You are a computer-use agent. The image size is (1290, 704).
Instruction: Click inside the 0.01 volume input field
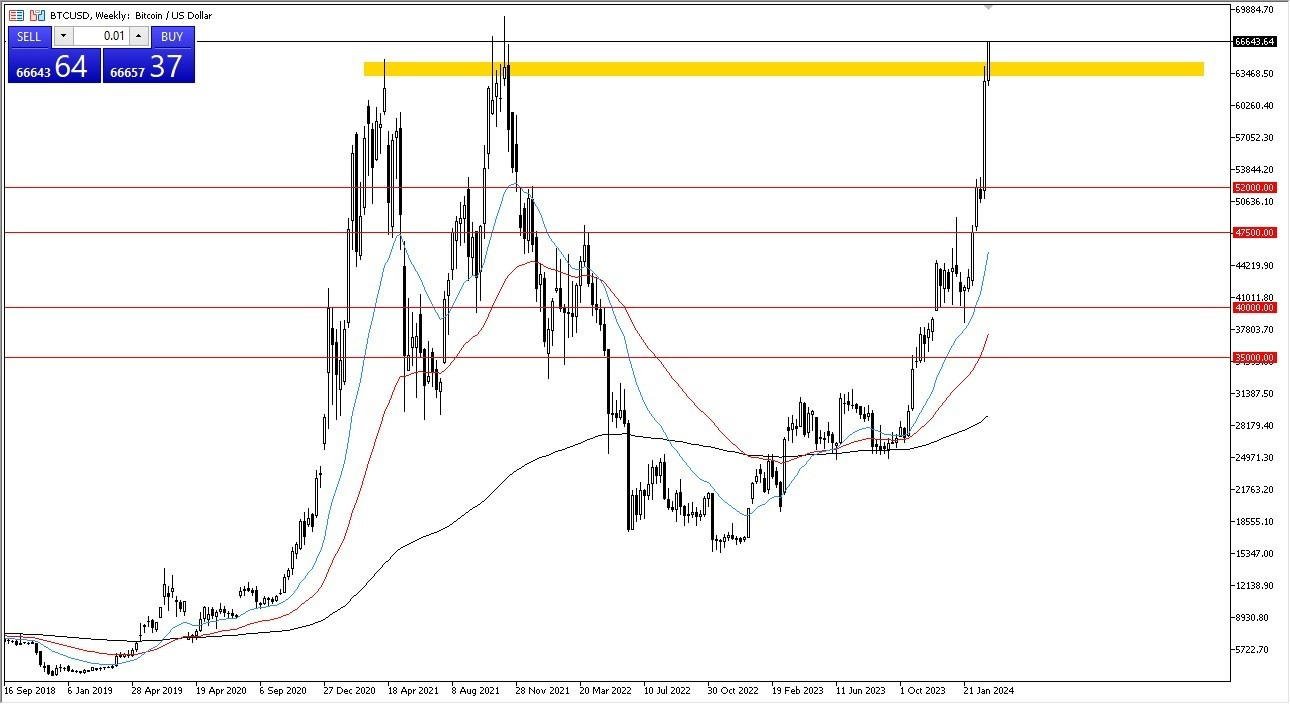pos(100,36)
